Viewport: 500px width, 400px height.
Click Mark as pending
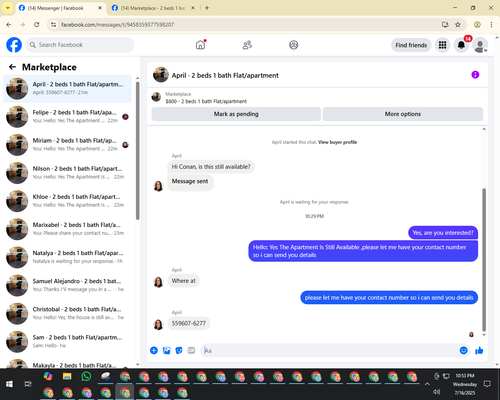(236, 114)
